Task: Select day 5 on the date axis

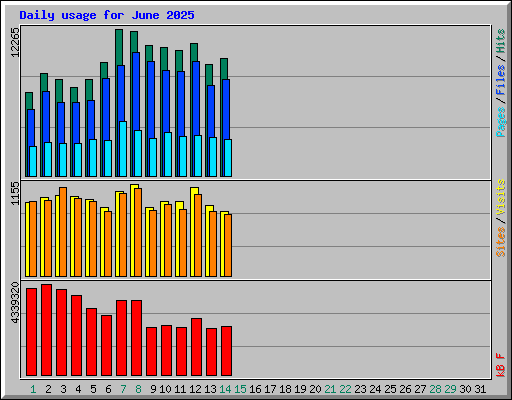Action: (93, 389)
